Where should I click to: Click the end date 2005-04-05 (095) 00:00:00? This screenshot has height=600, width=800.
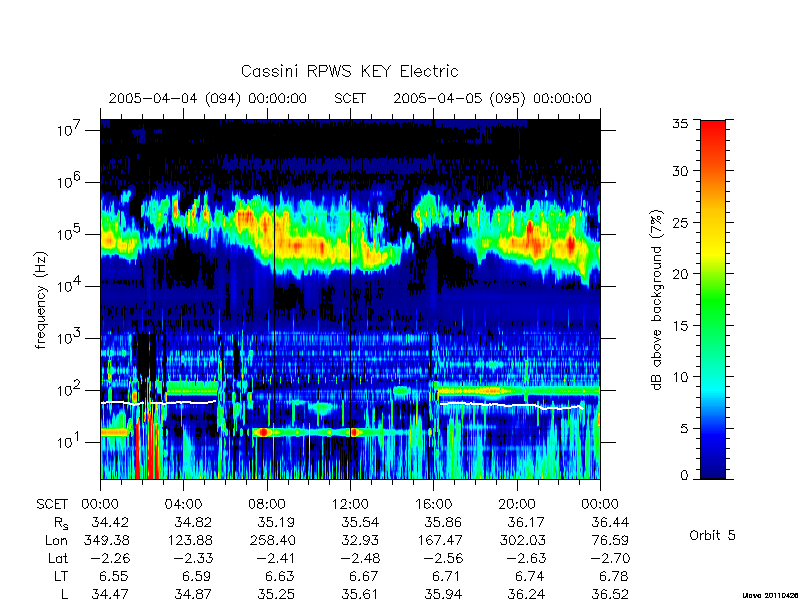[492, 98]
